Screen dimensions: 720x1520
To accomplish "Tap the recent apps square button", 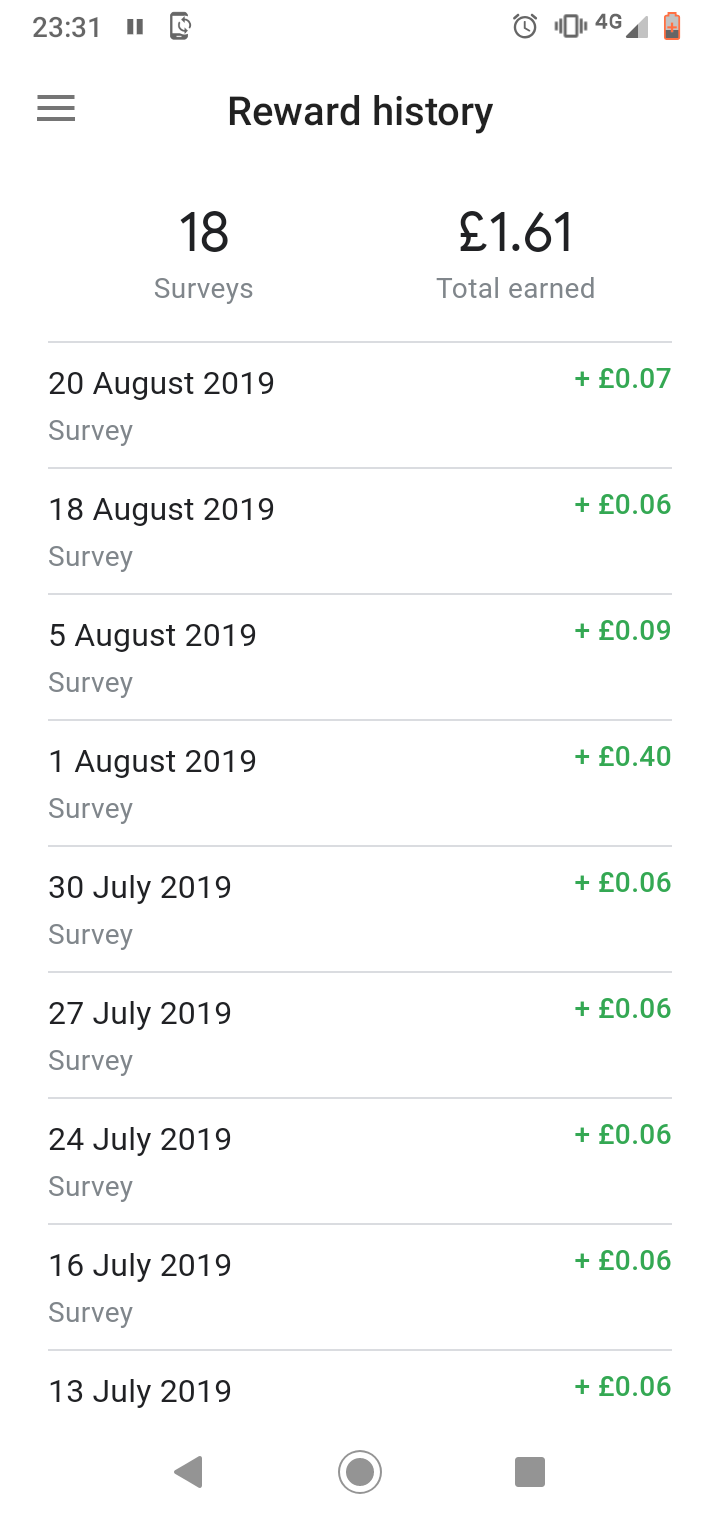I will [x=529, y=1472].
